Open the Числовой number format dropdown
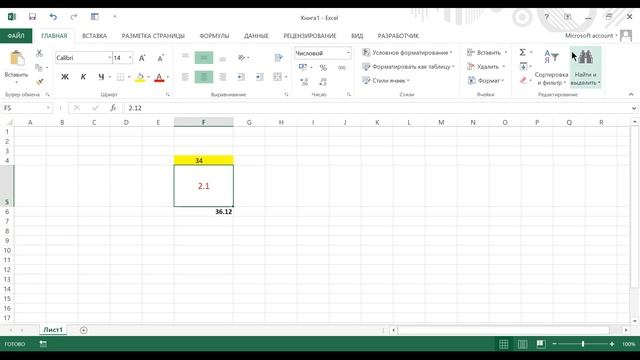This screenshot has width=640, height=360. 348,53
